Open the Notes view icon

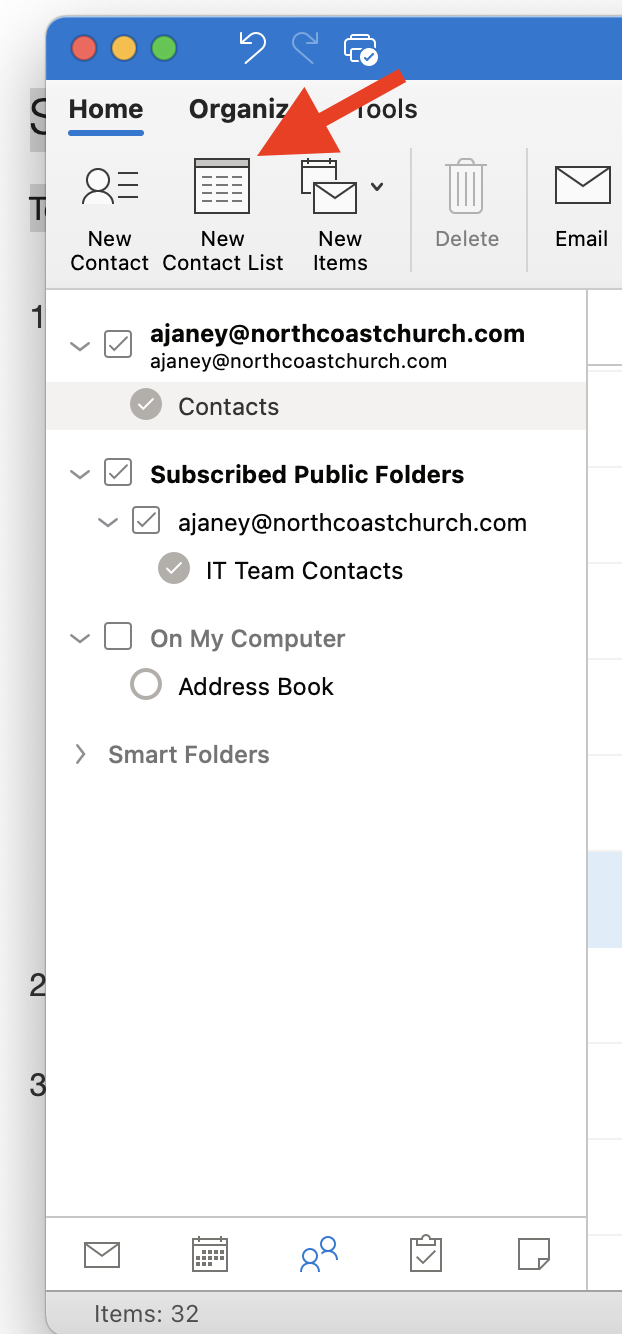point(534,1254)
